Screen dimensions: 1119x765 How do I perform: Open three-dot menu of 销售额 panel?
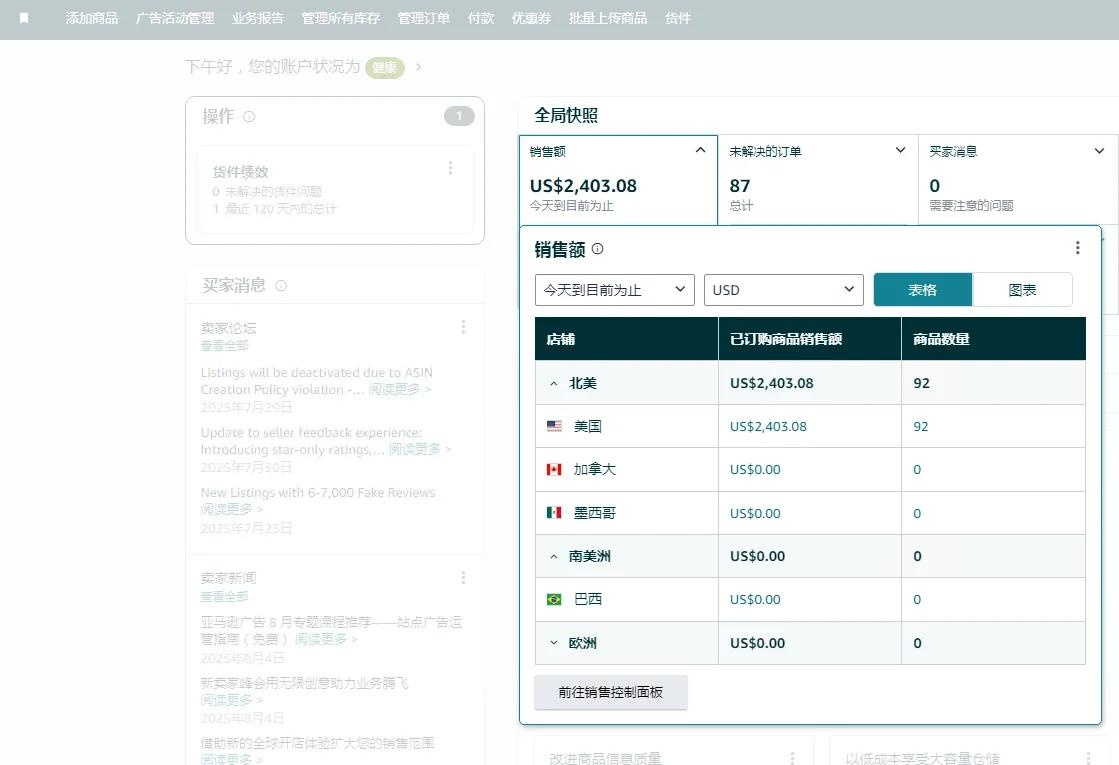1078,248
